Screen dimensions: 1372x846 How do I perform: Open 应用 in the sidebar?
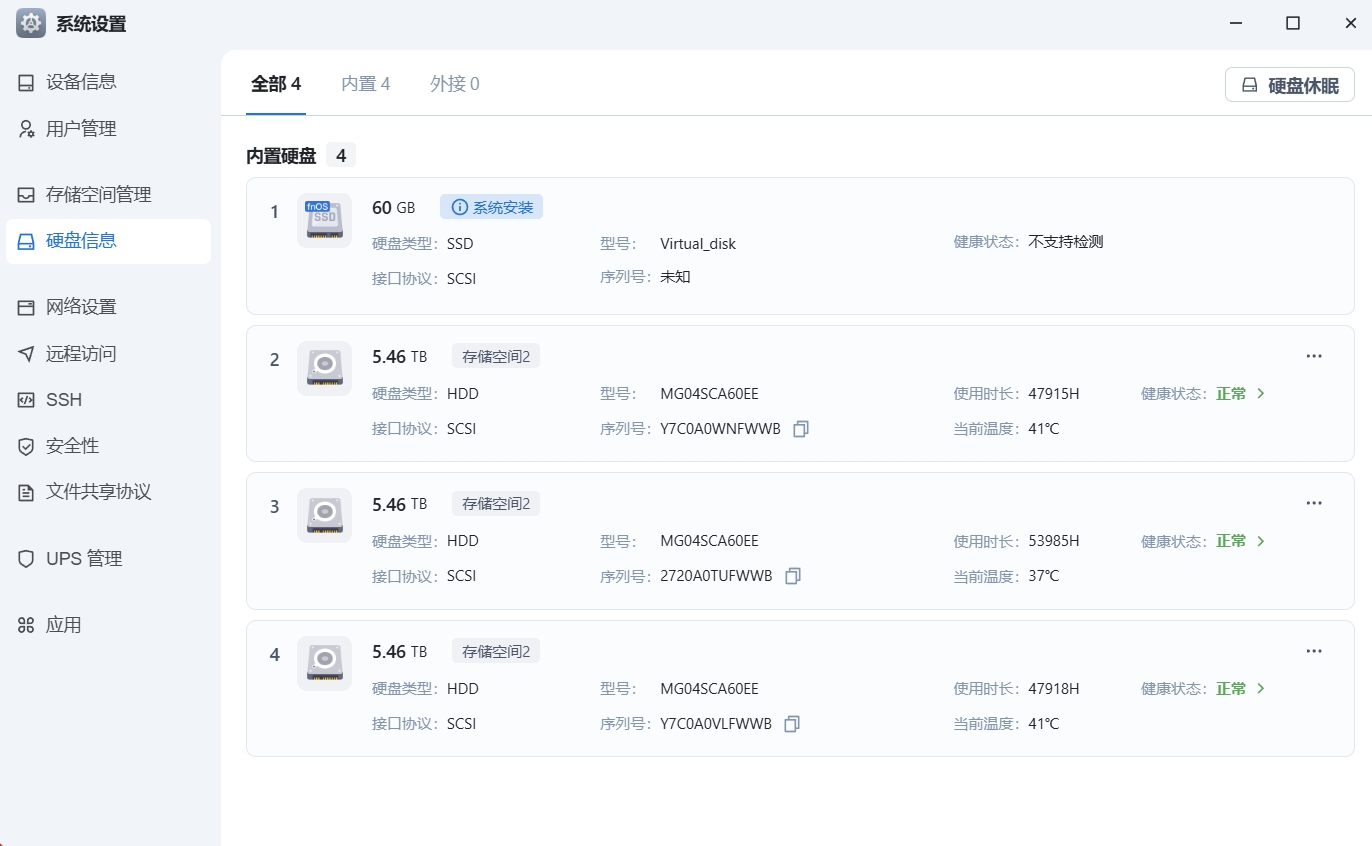[108, 625]
